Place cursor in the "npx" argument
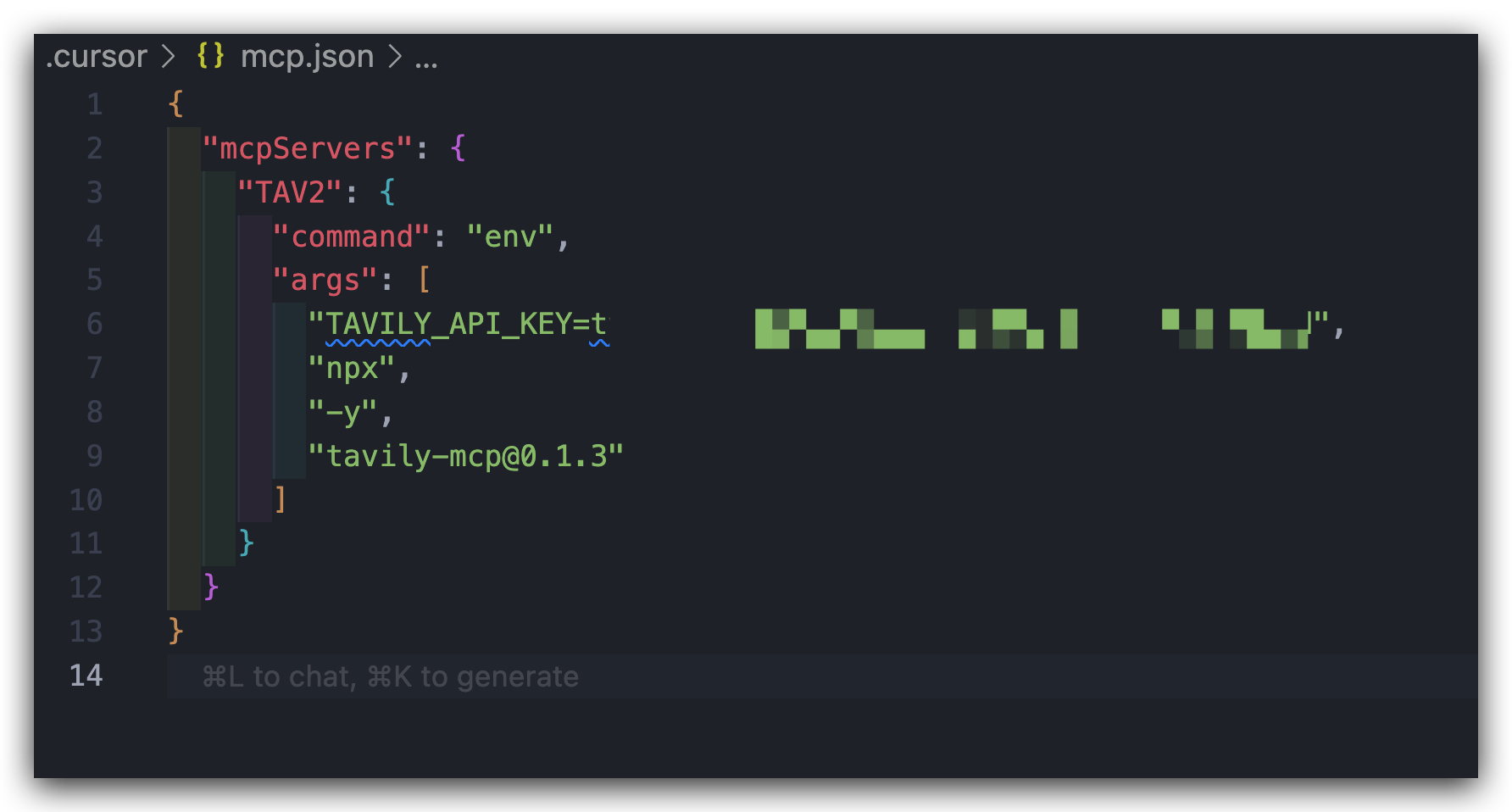The height and width of the screenshot is (812, 1512). pos(351,369)
